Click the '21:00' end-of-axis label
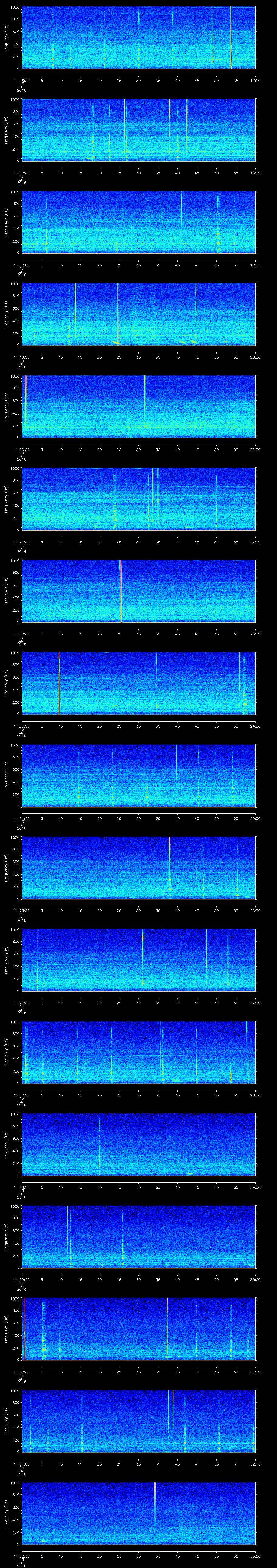277x1568 pixels. [x=256, y=449]
